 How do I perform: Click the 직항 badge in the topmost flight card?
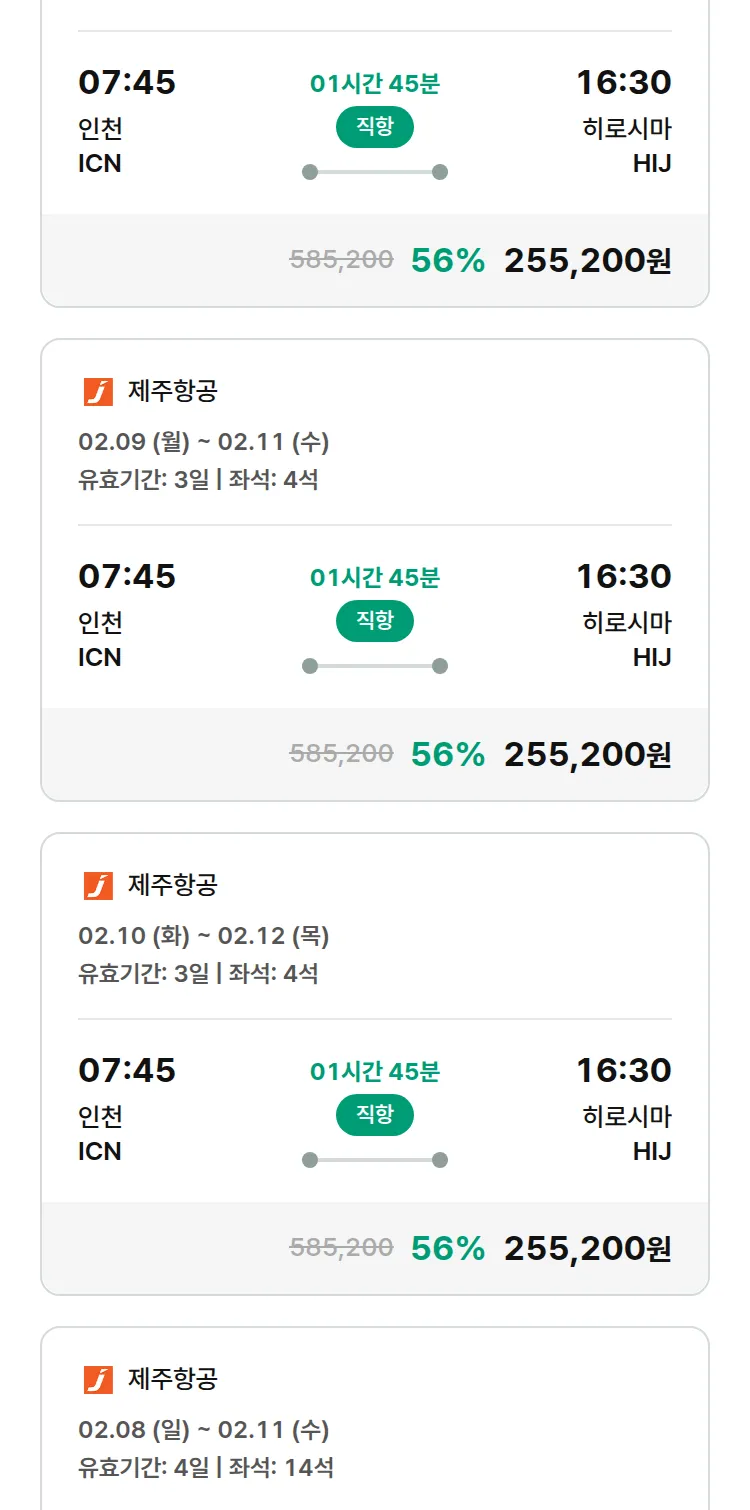click(375, 127)
